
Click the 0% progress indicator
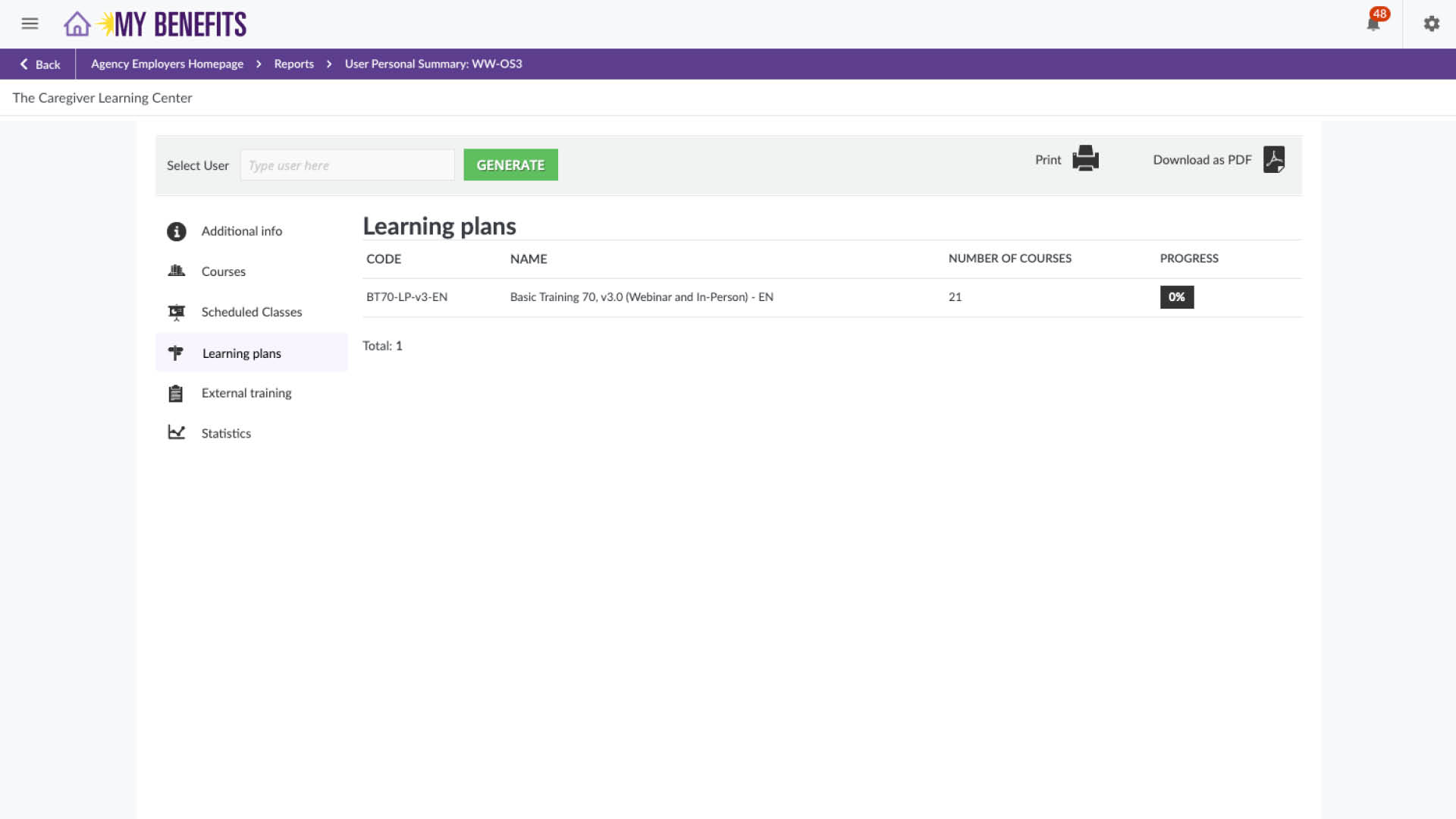[x=1176, y=297]
